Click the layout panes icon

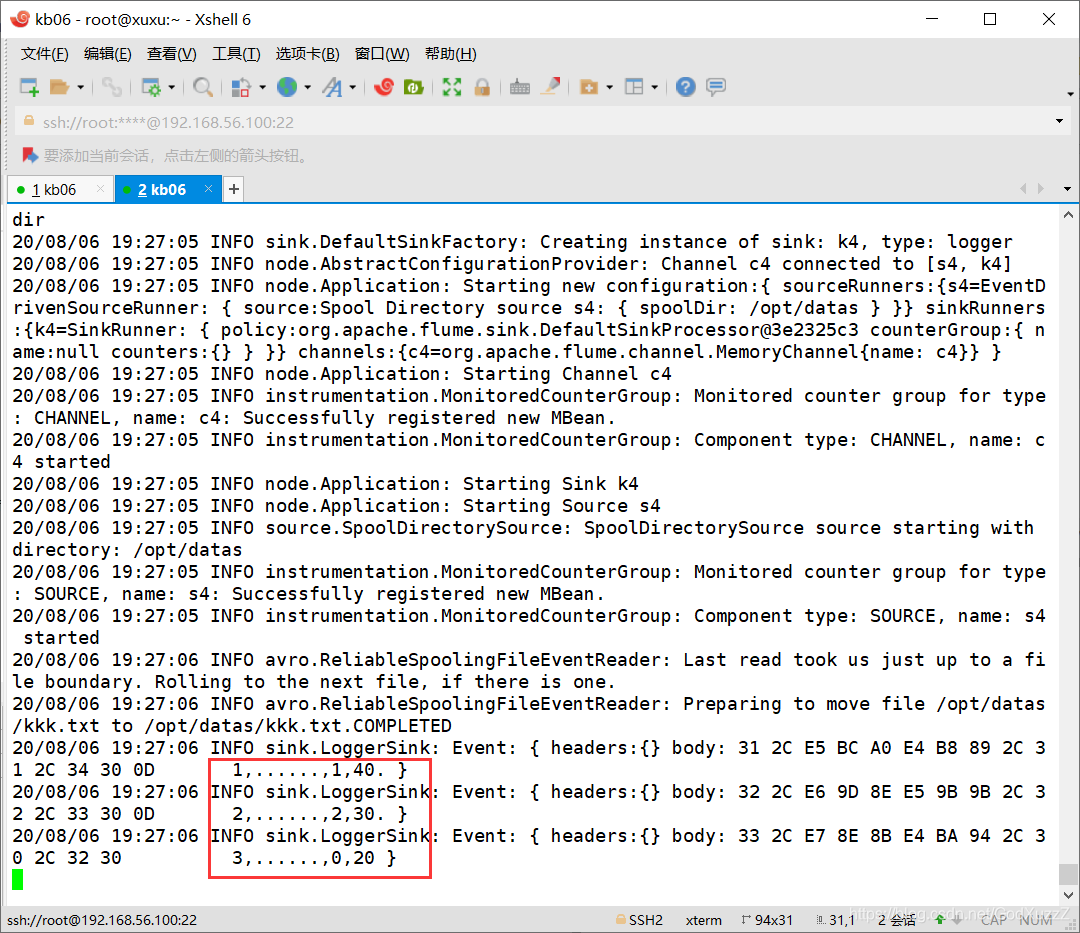634,87
